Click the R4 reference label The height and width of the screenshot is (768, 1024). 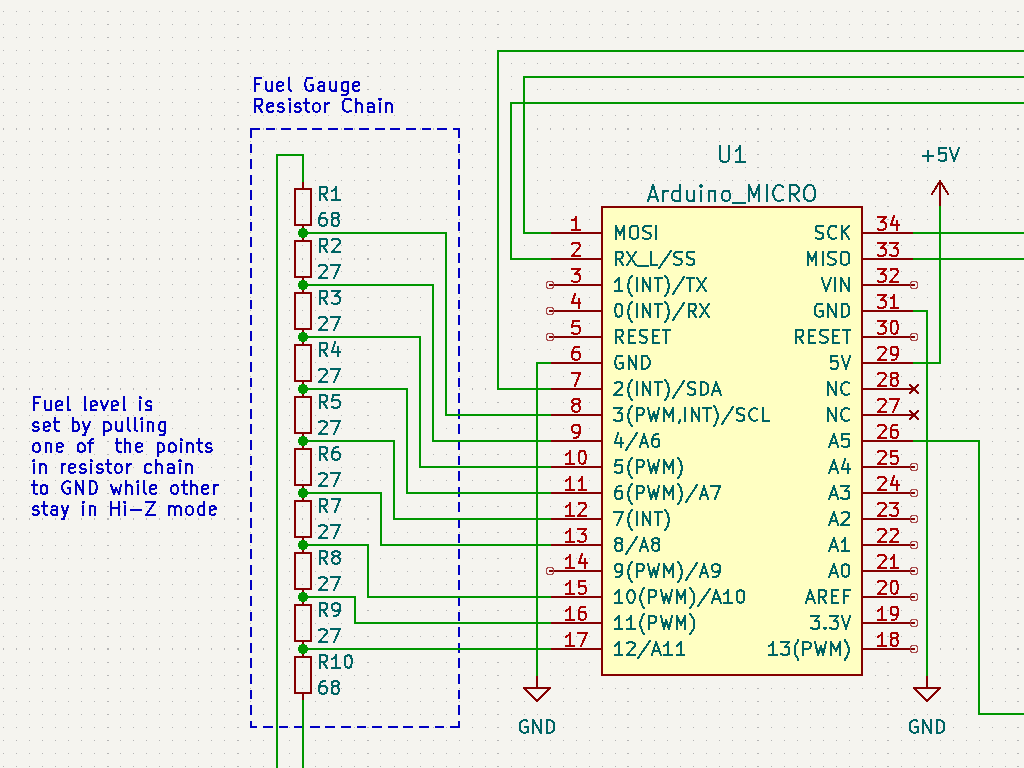click(329, 350)
